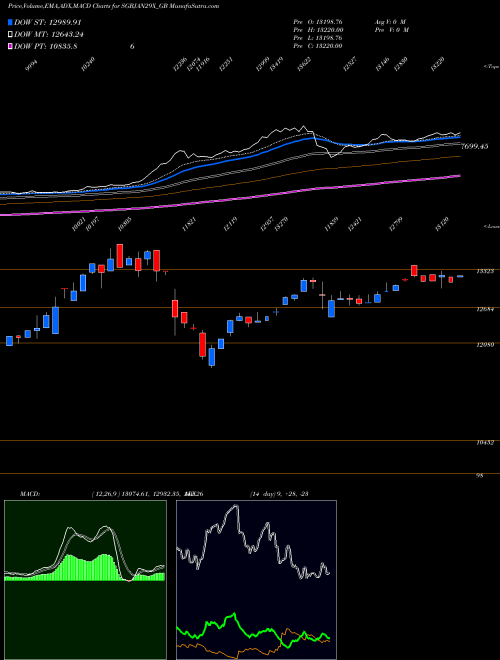Click the first blue candle on the left

[x=9, y=341]
